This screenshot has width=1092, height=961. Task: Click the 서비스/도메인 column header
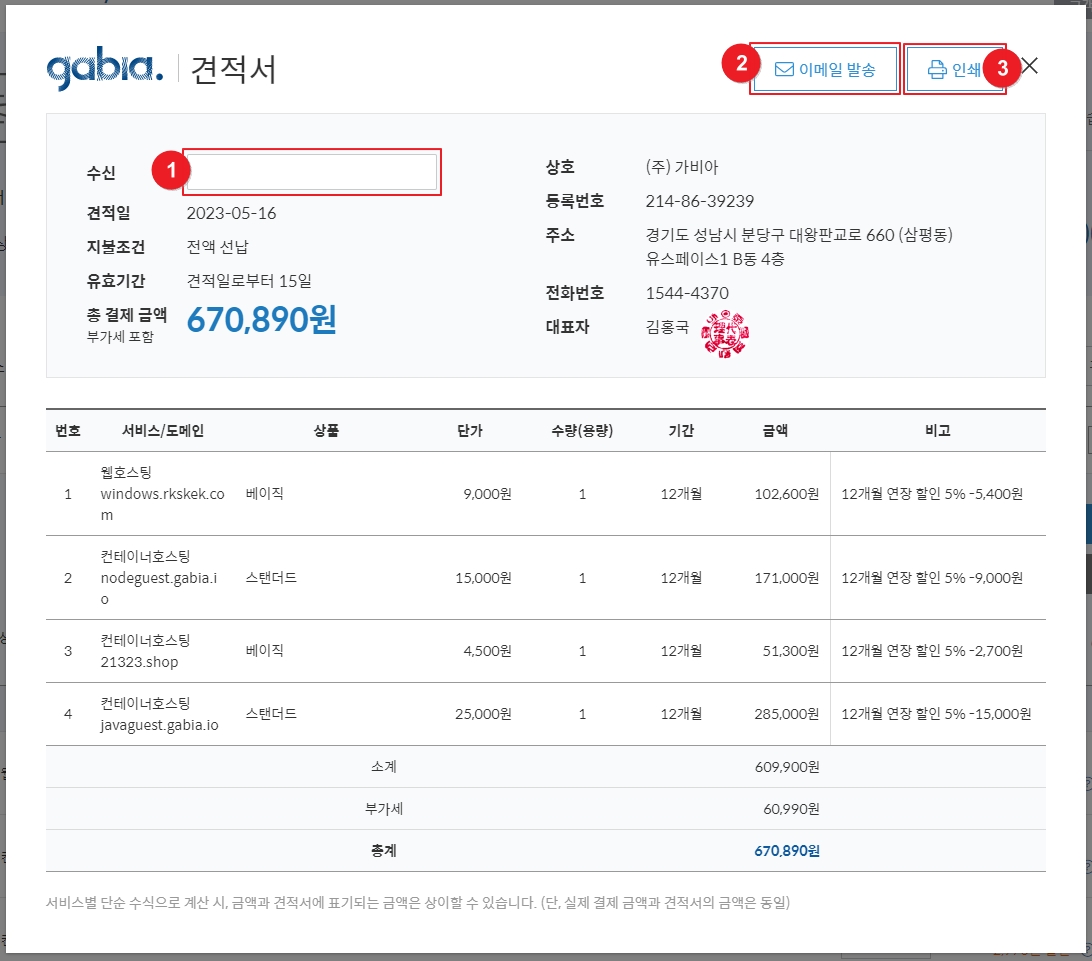163,430
